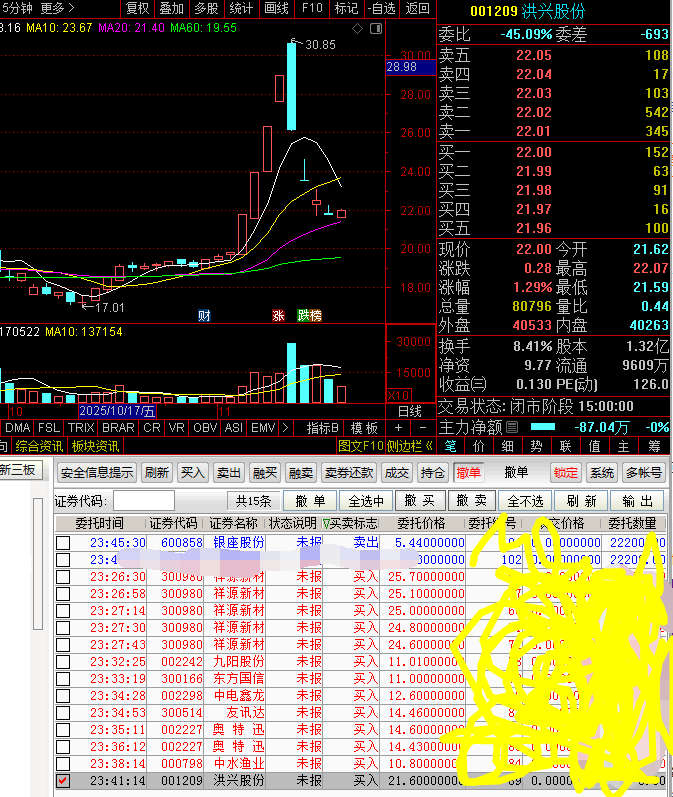Click the 买入 buy button
This screenshot has height=797, width=673.
[x=192, y=473]
